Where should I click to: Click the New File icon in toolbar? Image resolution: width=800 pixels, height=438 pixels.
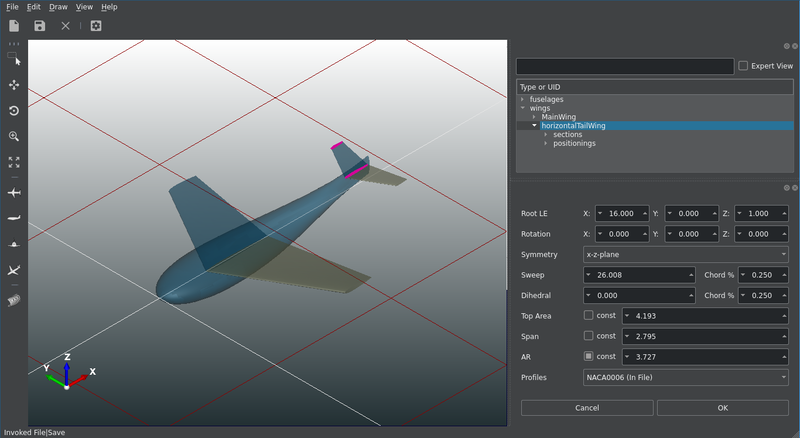pos(14,26)
